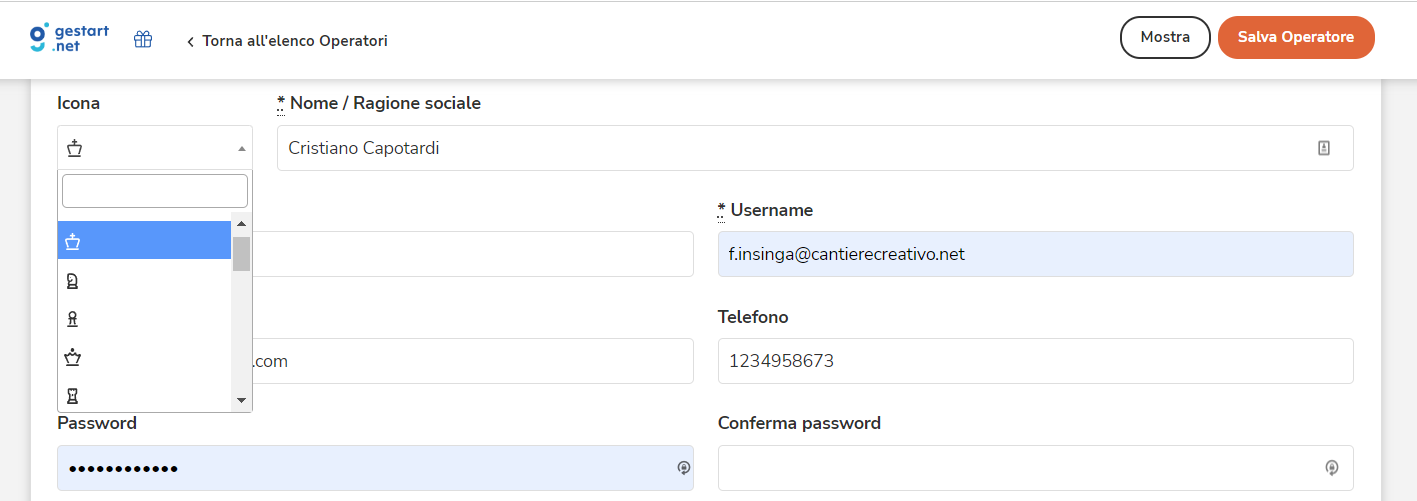Choose the chess knight icon option
Screen dimensions: 1417x501
pyautogui.click(x=144, y=281)
